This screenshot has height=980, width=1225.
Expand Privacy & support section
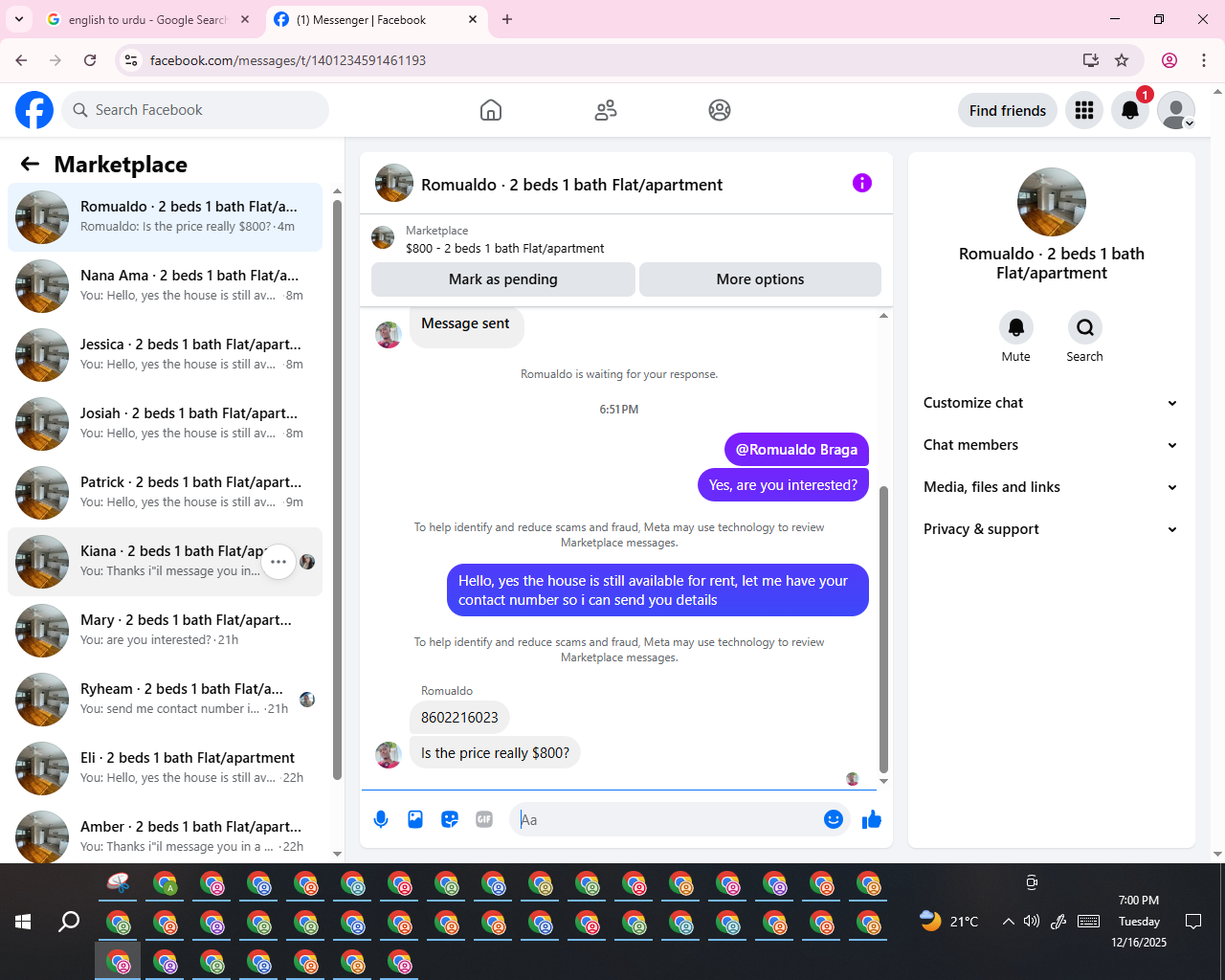[1051, 529]
